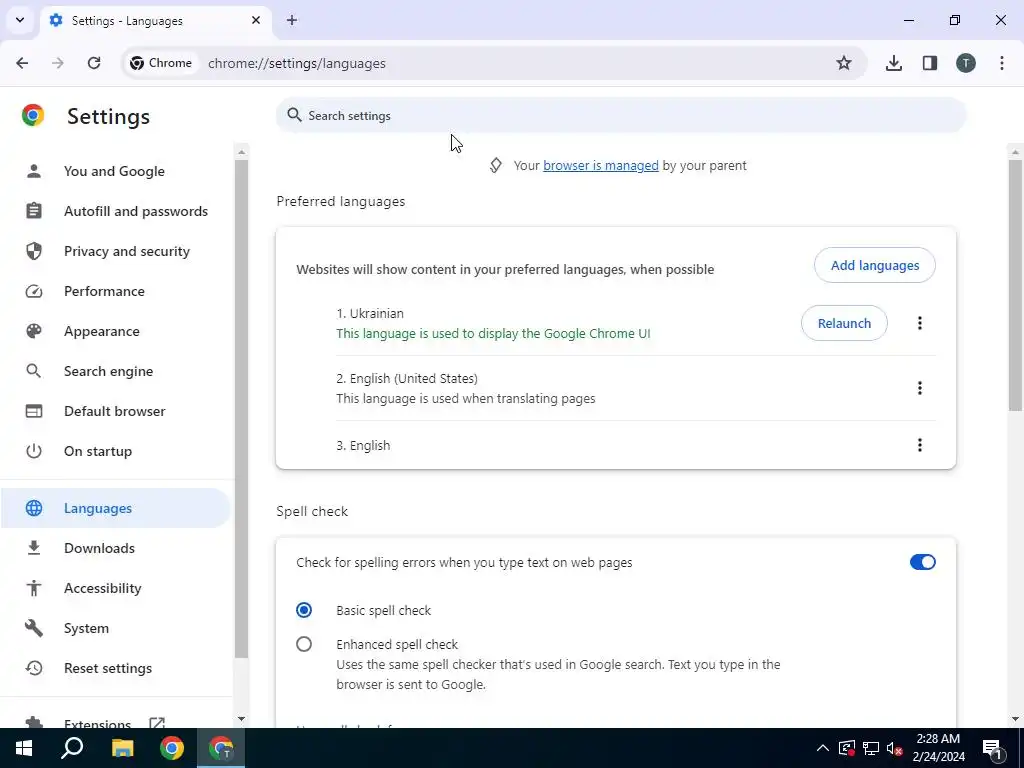Click the Chrome site info chip
This screenshot has width=1024, height=768.
[161, 63]
